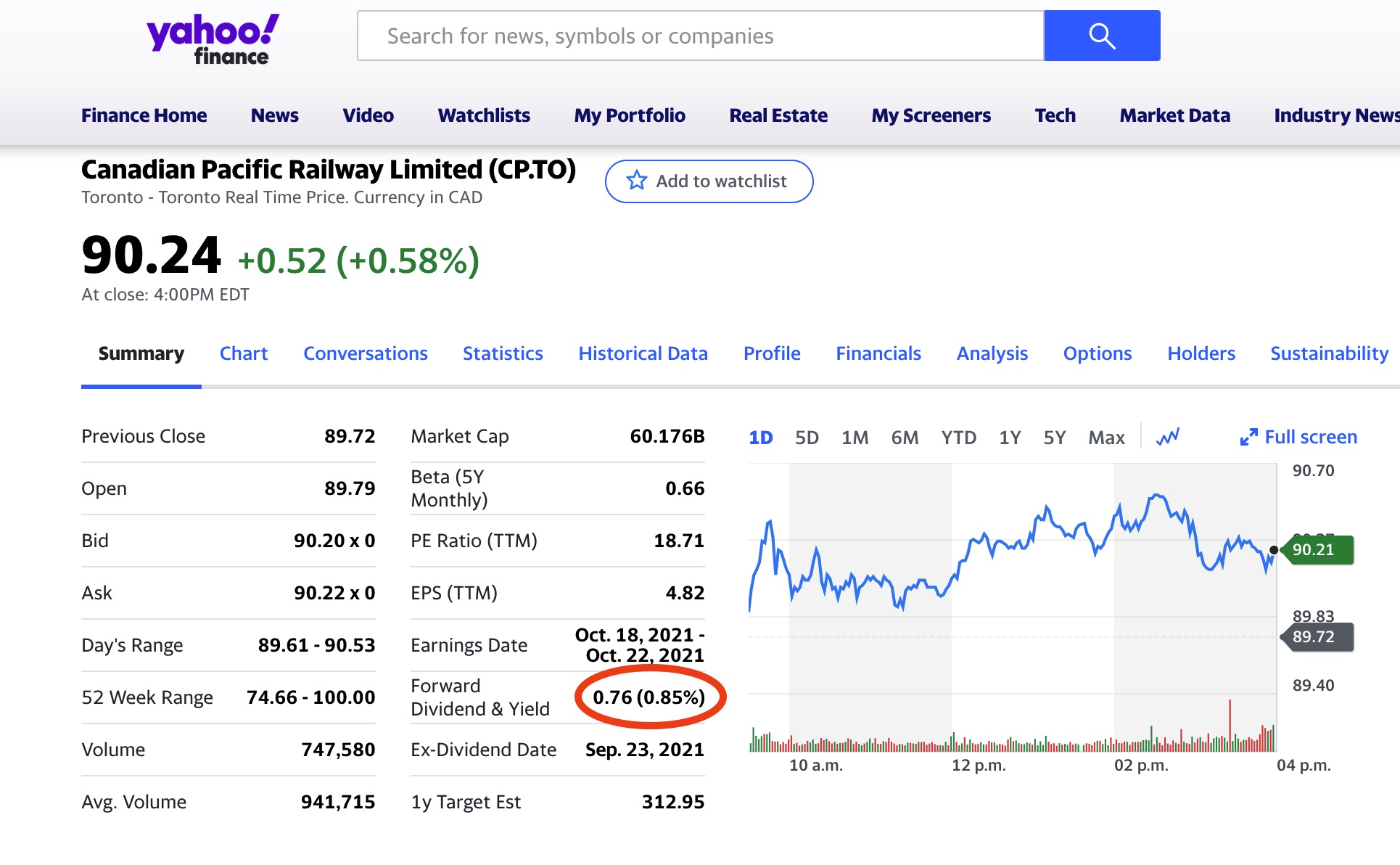Click the gray 89.72 previous close marker
1400x865 pixels.
pyautogui.click(x=1317, y=636)
